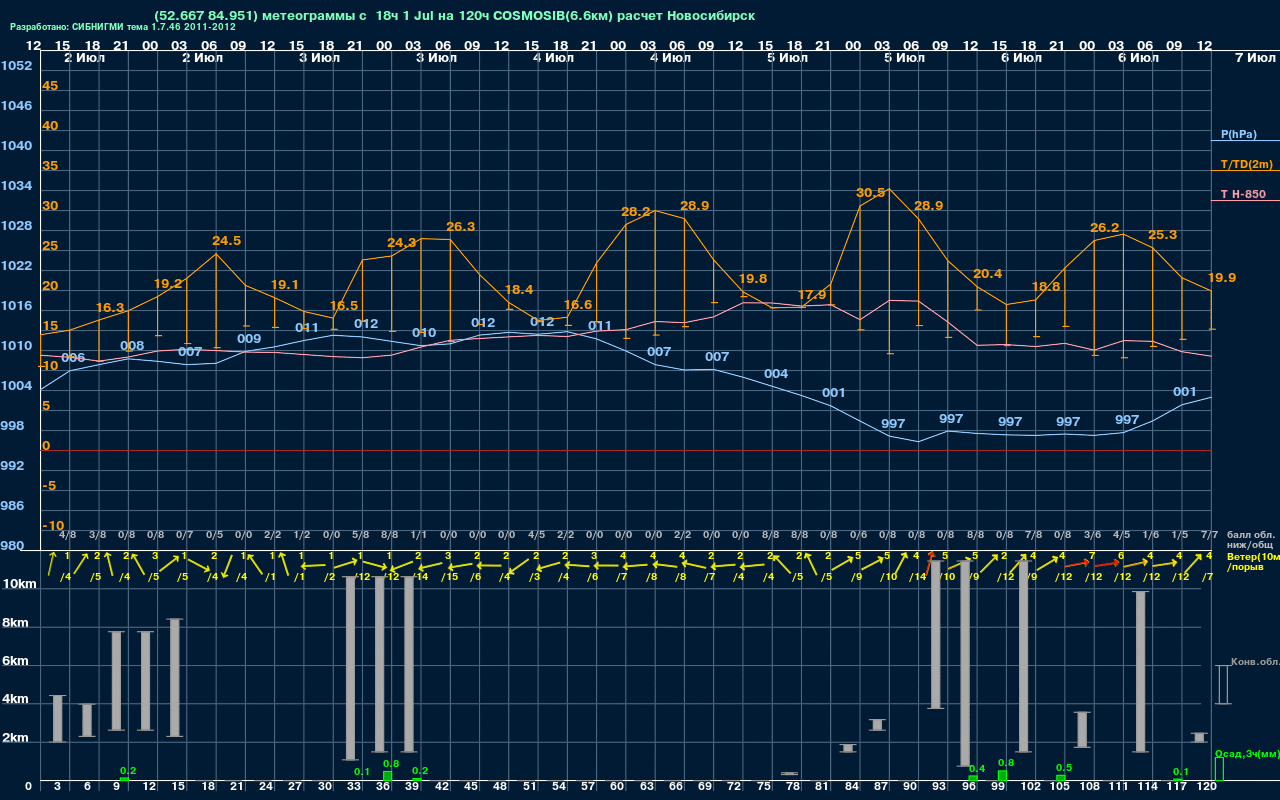This screenshot has height=800, width=1280.
Task: Click the cloud amount value 3/6
Action: click(x=1093, y=535)
